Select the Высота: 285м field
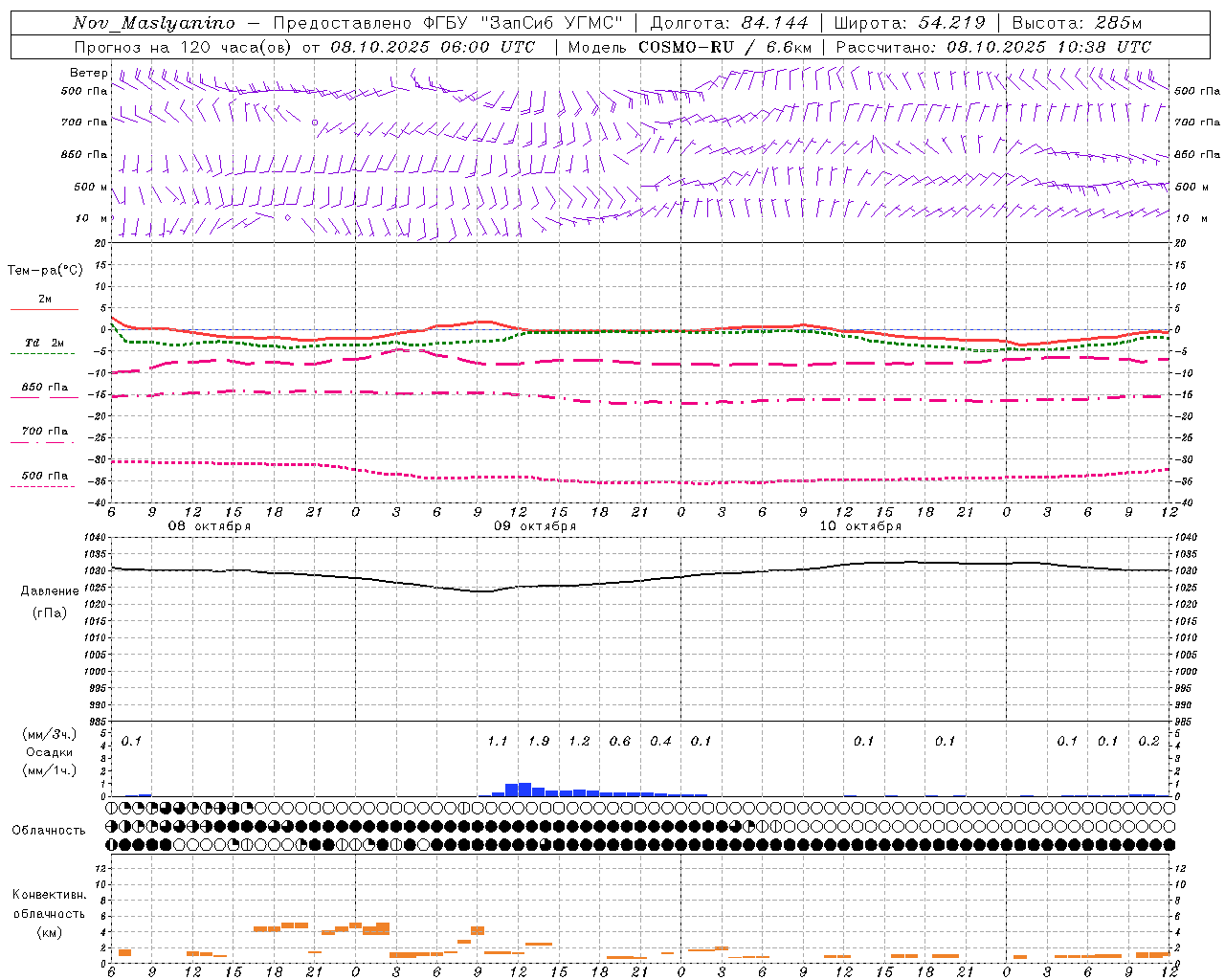The width and height of the screenshot is (1225, 980). point(1077,23)
